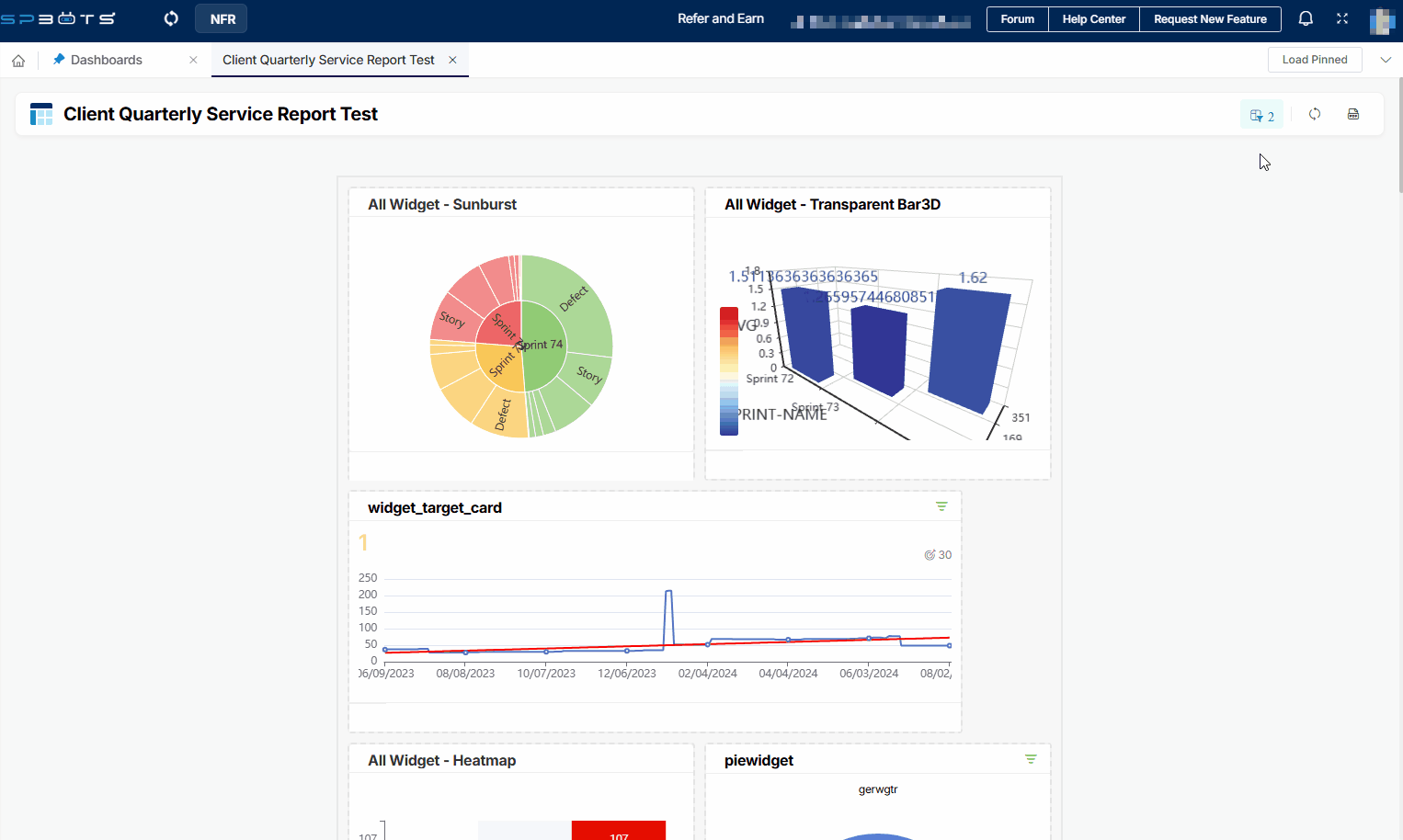Click the sync icon beside NFR
The height and width of the screenshot is (840, 1403).
pos(171,18)
